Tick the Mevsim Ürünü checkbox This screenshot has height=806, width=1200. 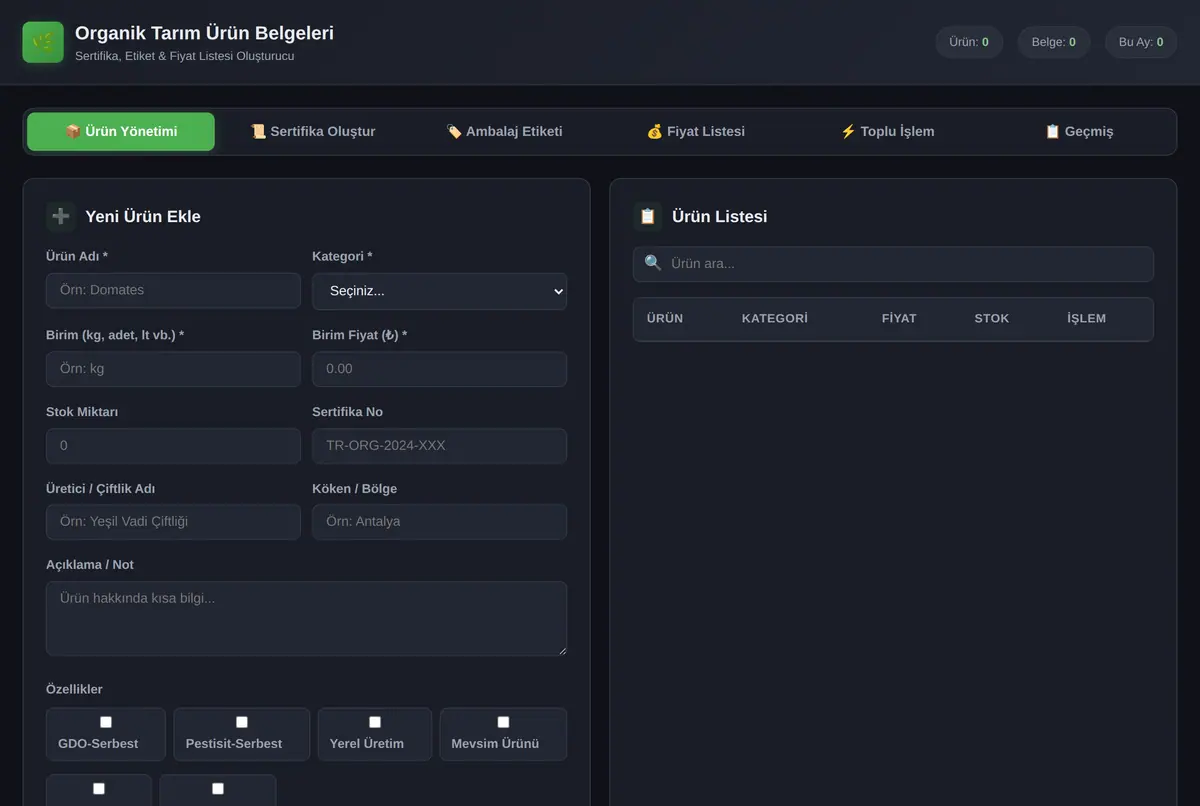click(503, 722)
